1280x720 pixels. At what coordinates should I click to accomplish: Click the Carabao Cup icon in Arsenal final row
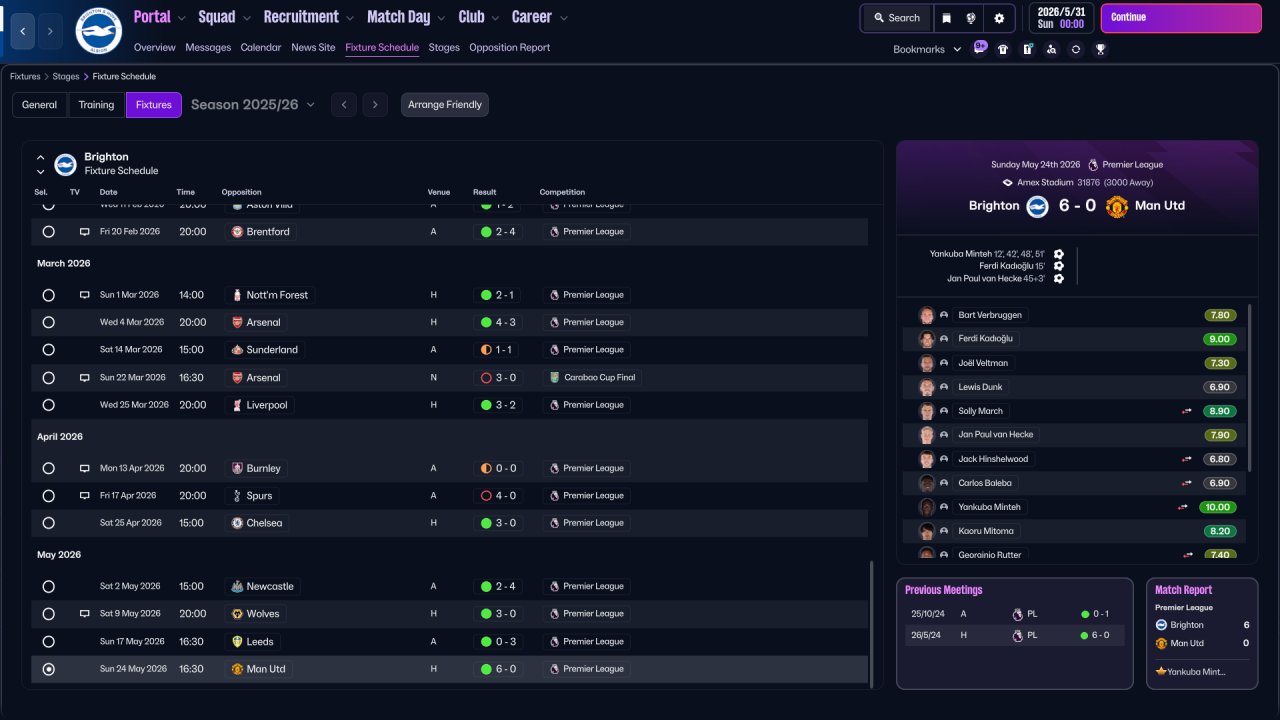click(x=554, y=378)
